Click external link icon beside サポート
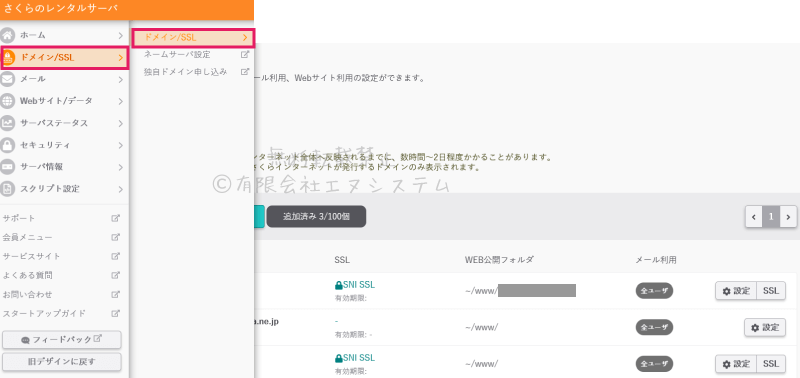The width and height of the screenshot is (800, 378). [116, 218]
